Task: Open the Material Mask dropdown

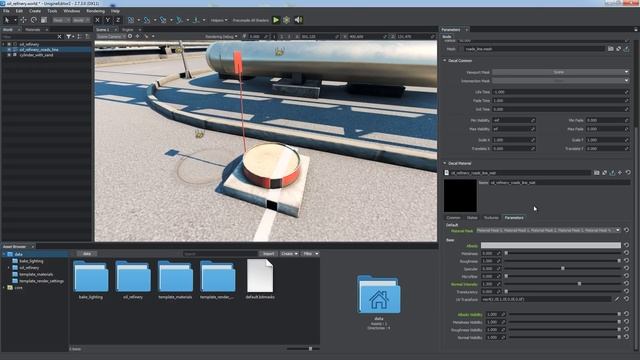Action: tap(548, 231)
